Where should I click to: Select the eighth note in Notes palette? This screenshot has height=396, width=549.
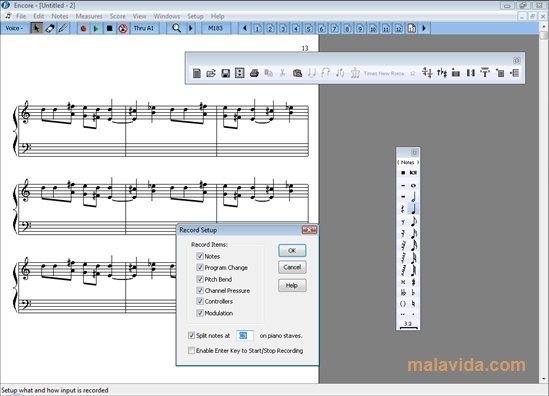tap(414, 221)
